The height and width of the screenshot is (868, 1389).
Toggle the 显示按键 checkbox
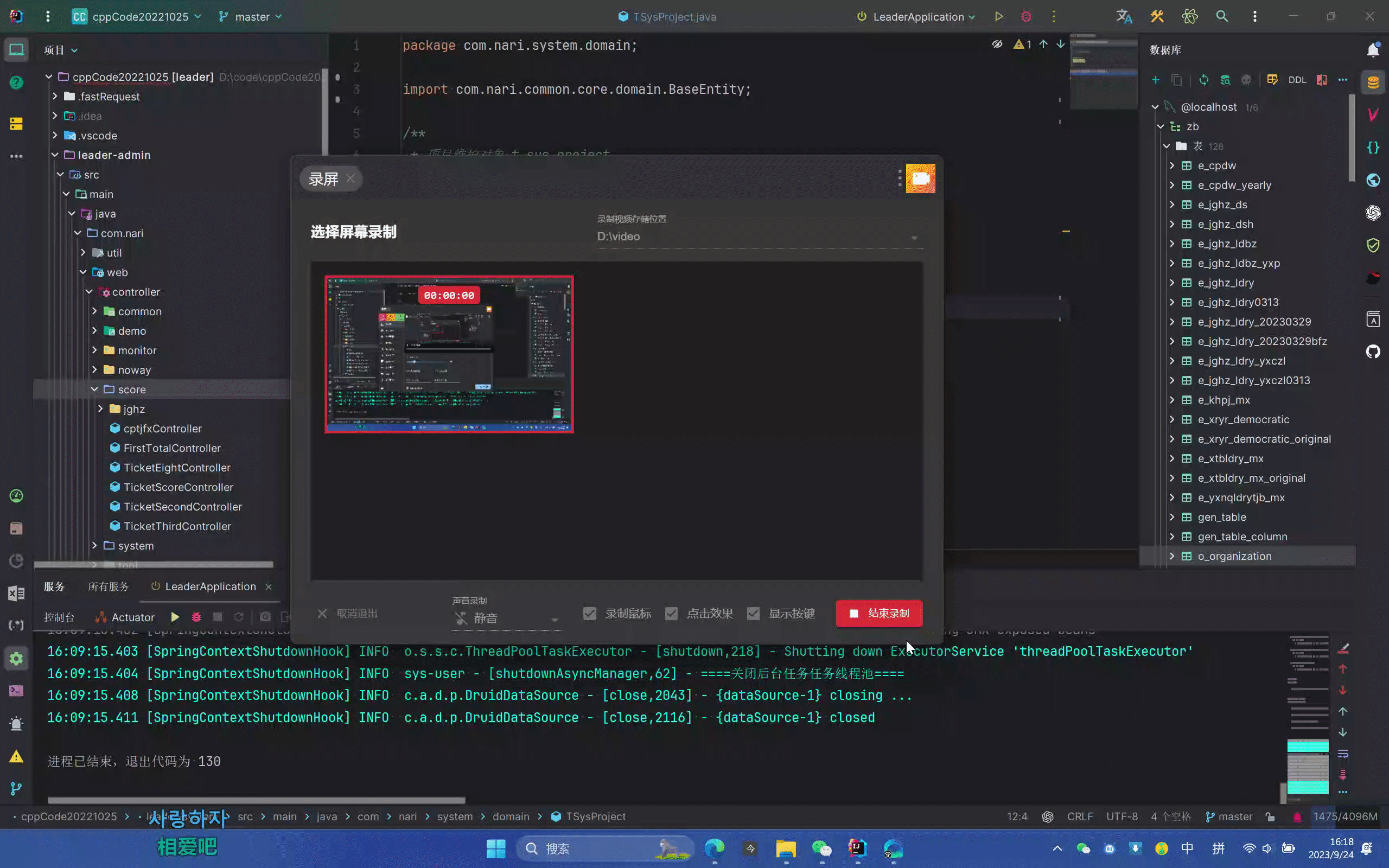(754, 613)
